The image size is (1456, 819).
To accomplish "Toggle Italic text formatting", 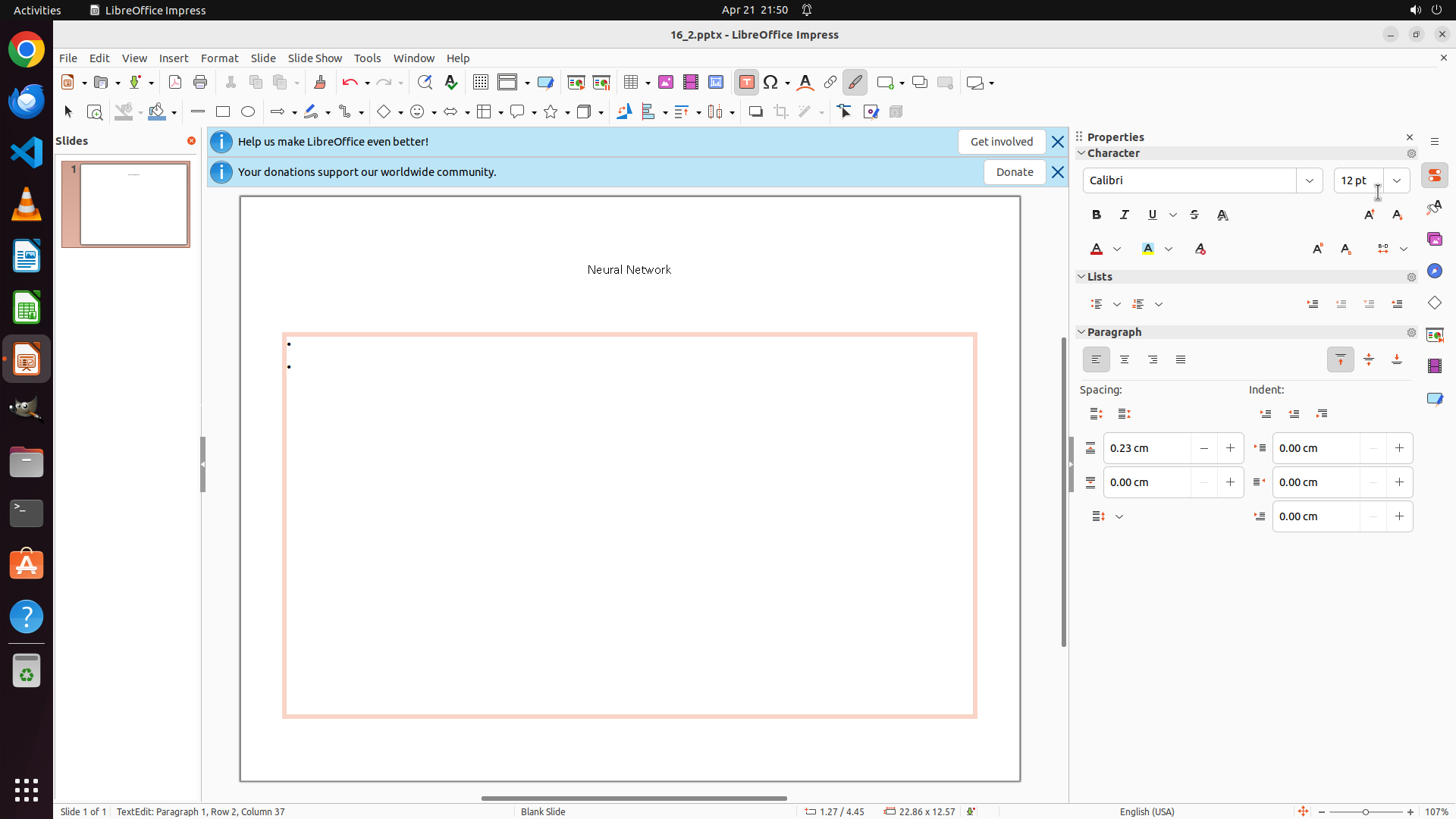I will click(x=1125, y=215).
